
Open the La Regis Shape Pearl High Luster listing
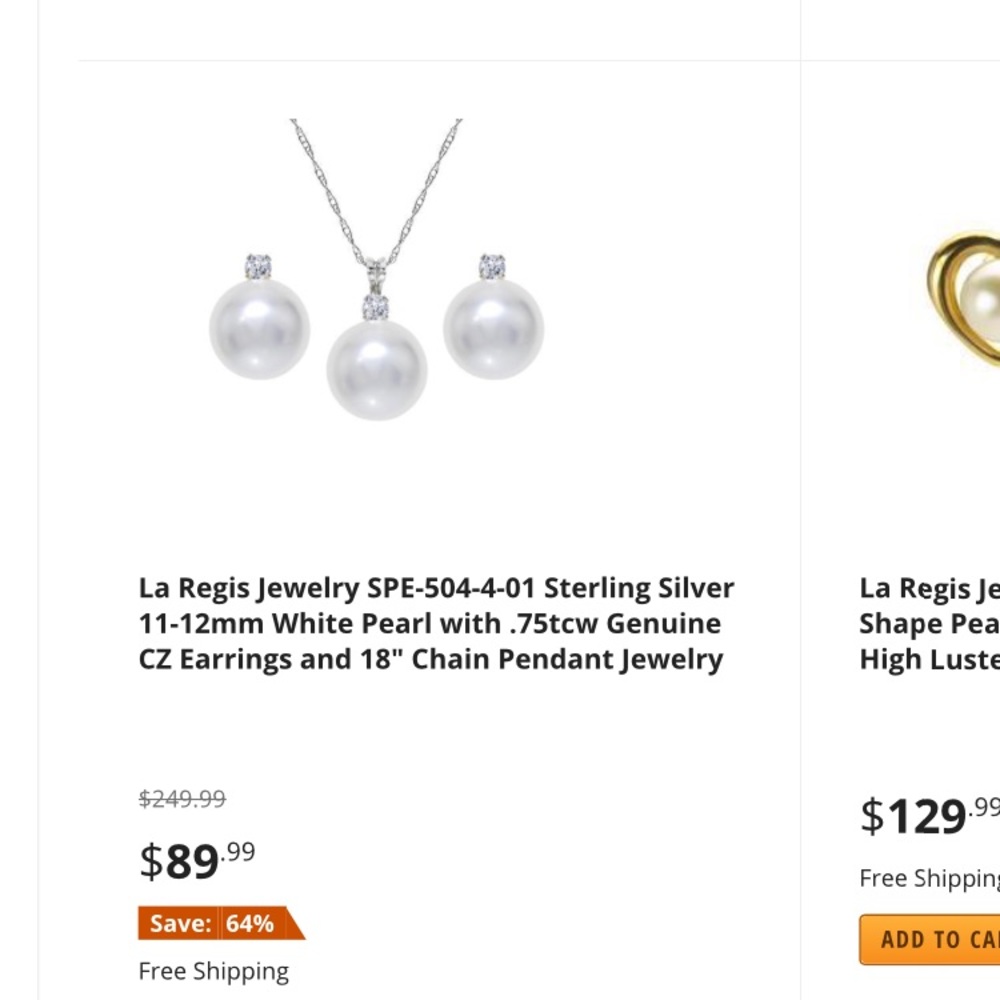click(925, 623)
